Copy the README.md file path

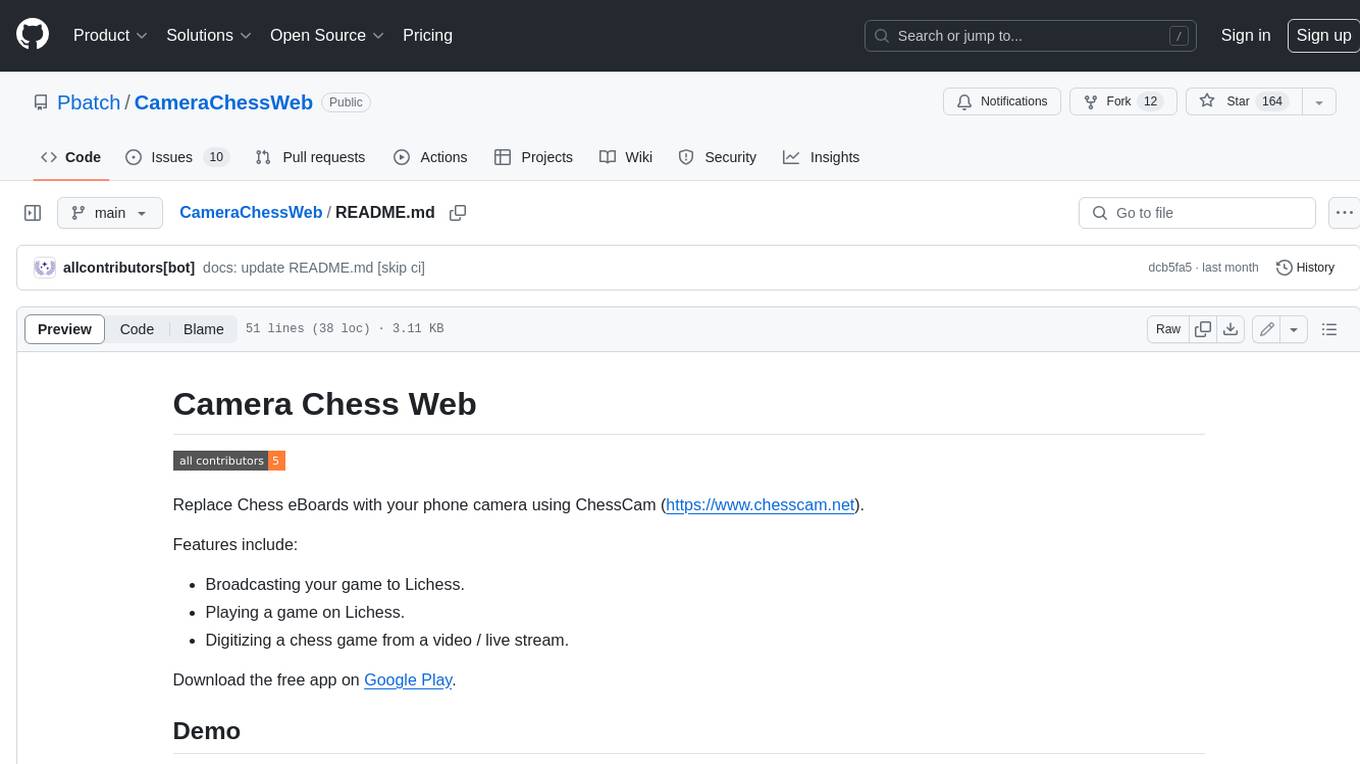[458, 213]
